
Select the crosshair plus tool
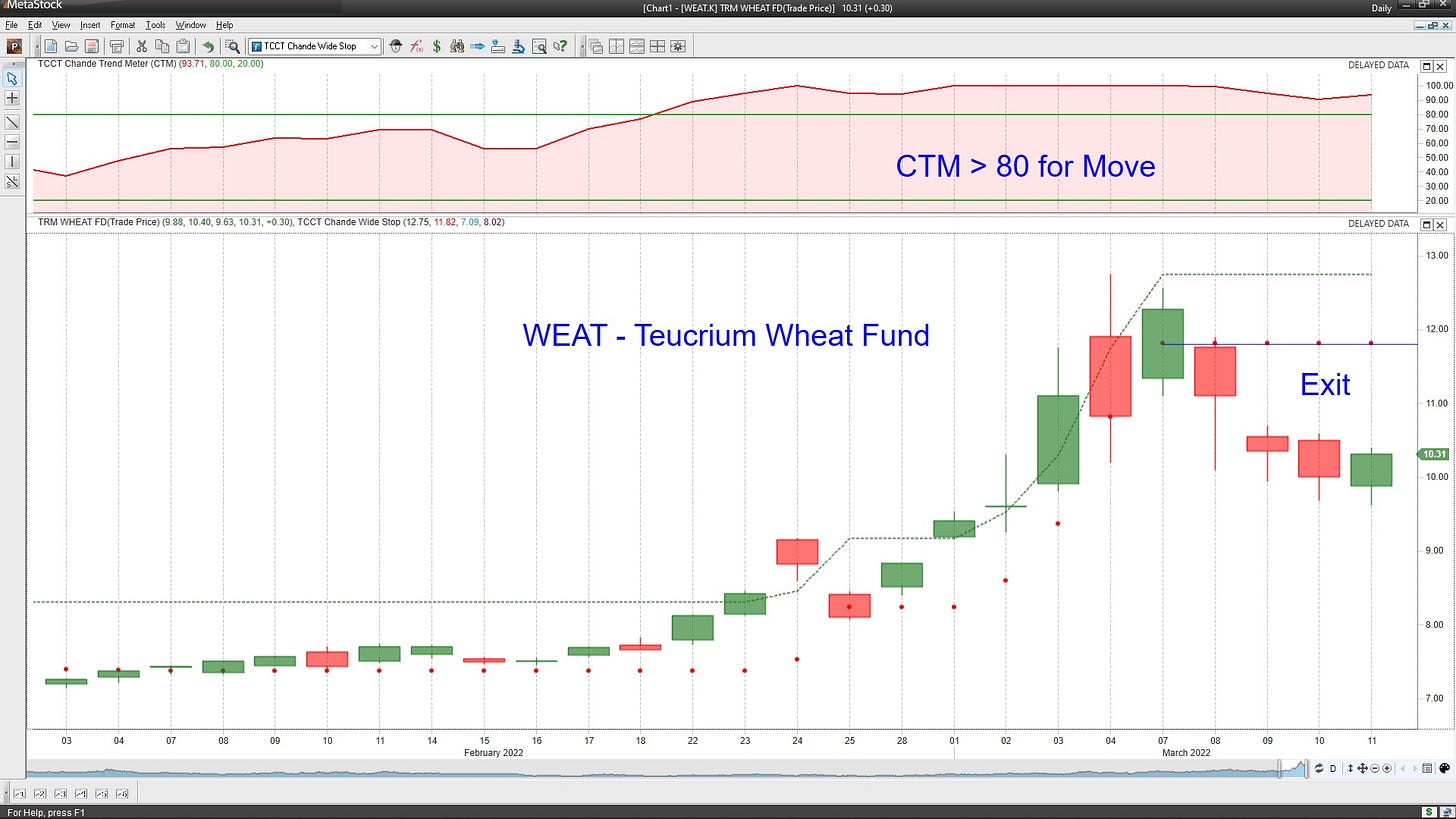click(12, 98)
